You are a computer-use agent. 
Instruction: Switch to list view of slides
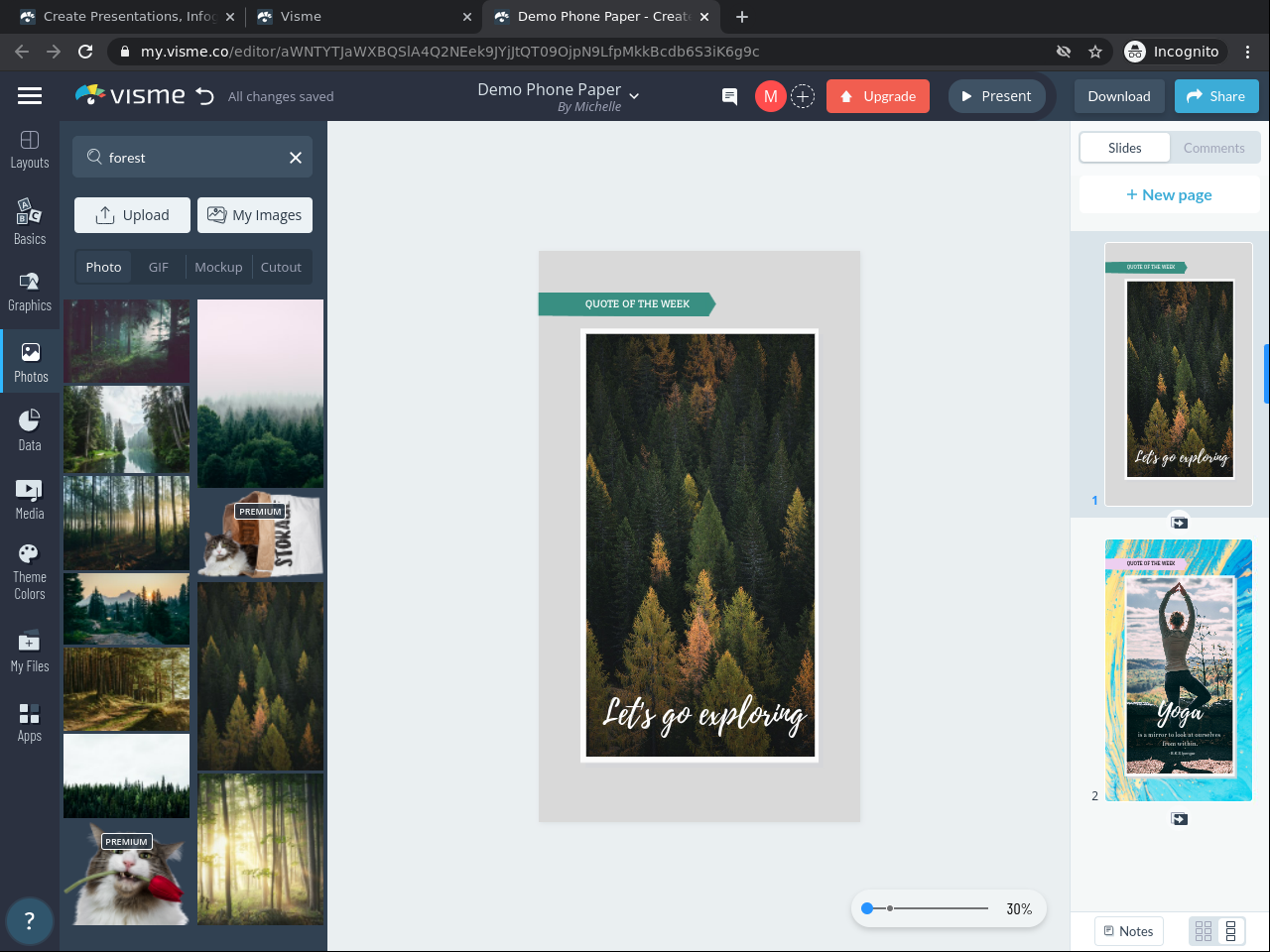[1230, 931]
